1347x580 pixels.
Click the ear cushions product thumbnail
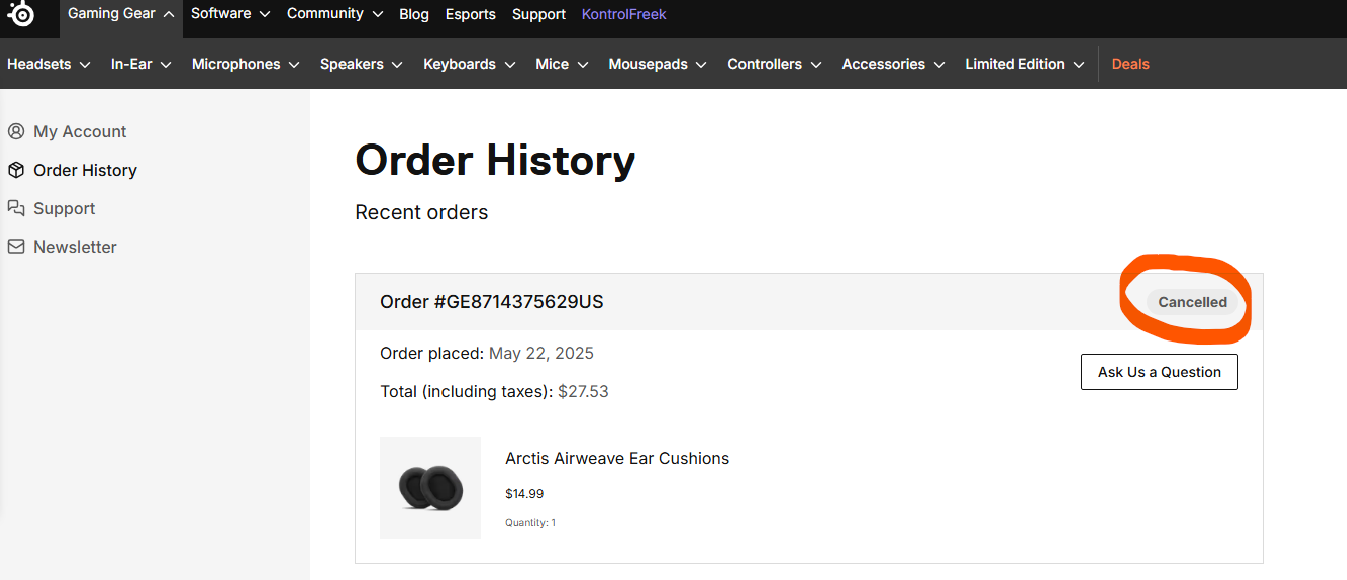pyautogui.click(x=430, y=488)
